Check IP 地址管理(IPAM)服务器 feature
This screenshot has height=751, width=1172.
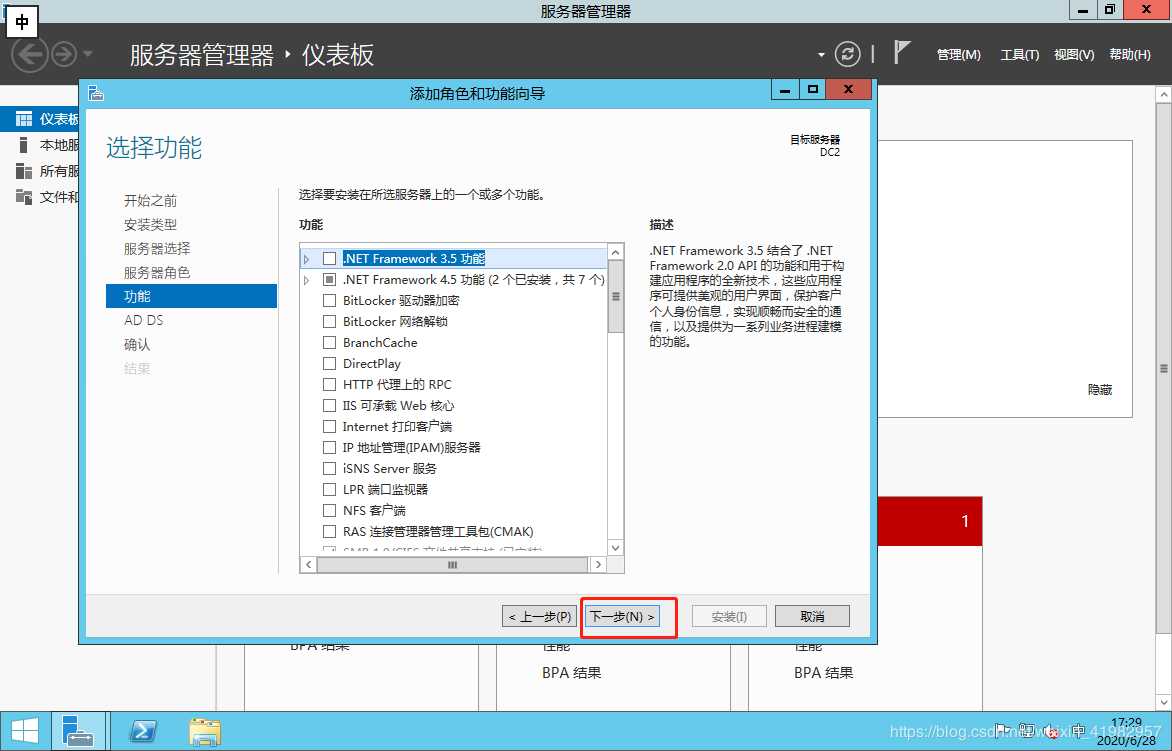[x=330, y=448]
